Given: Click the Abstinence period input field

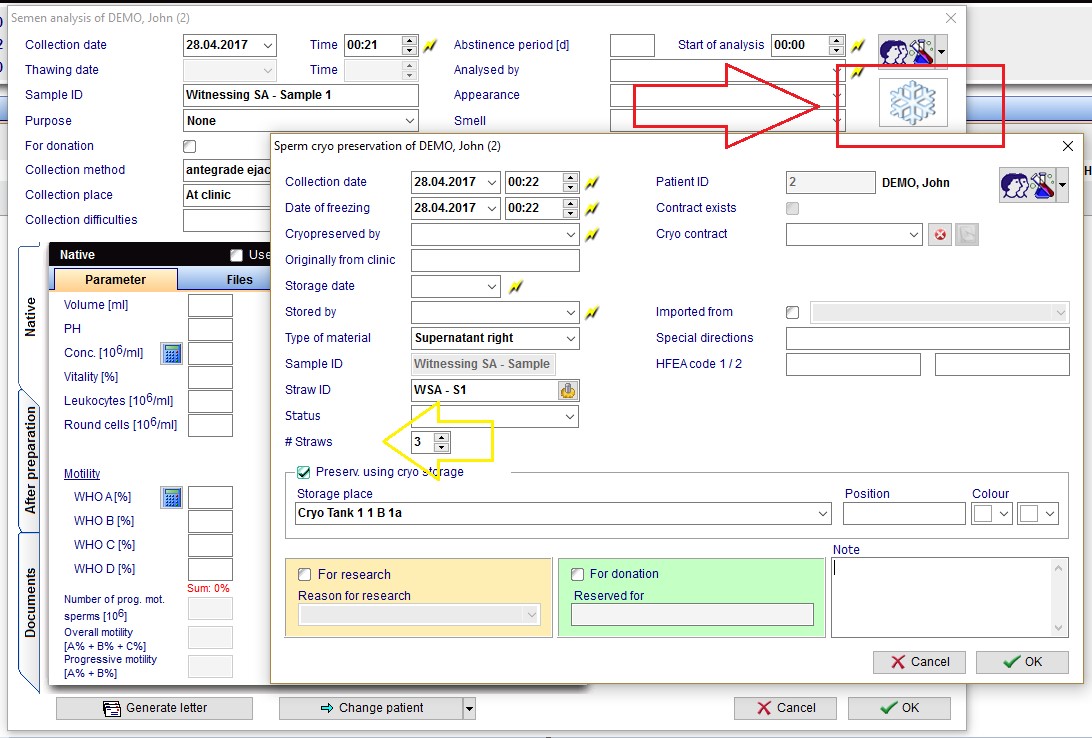Looking at the screenshot, I should (632, 45).
